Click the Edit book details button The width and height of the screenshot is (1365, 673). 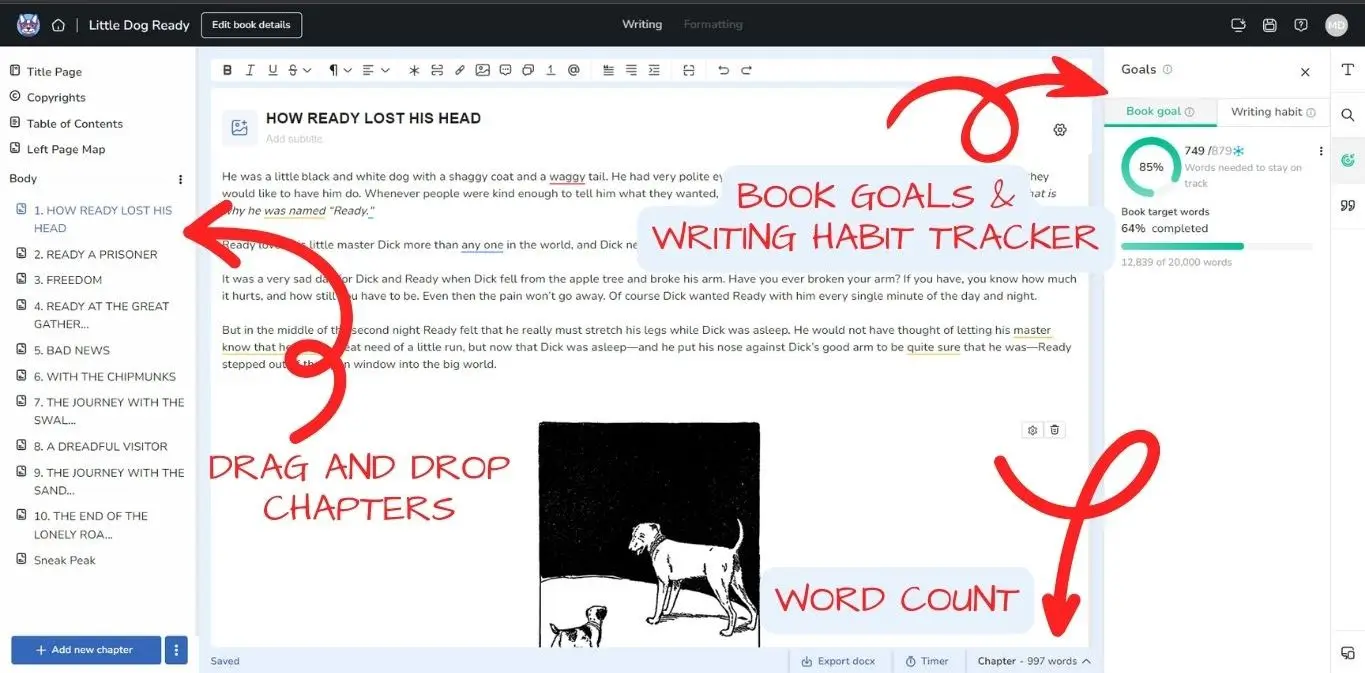click(x=251, y=25)
